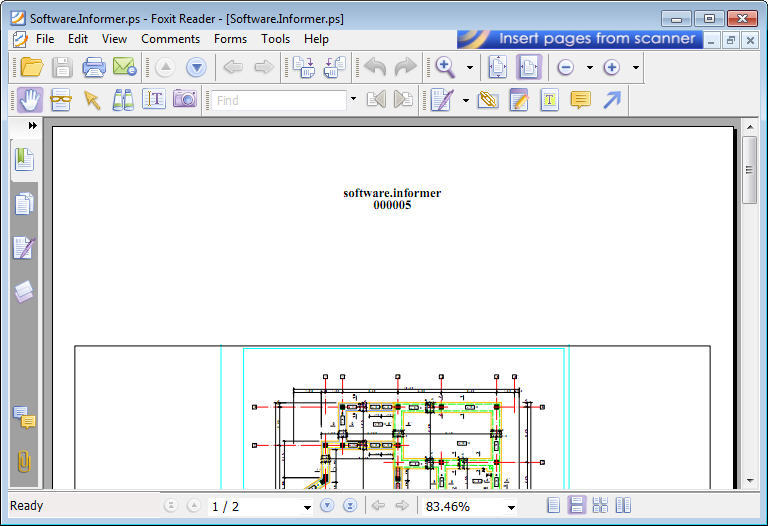Click the Print icon
768x526 pixels.
point(94,67)
